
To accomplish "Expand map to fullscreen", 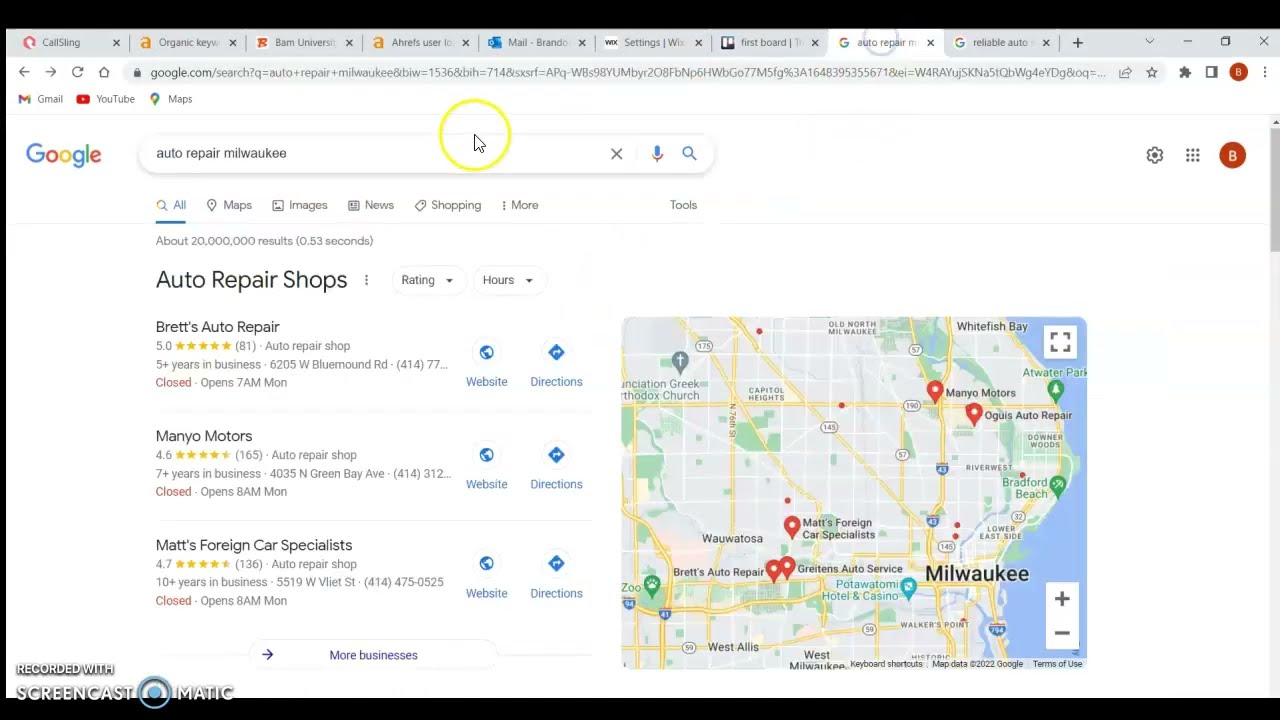I will pyautogui.click(x=1060, y=342).
